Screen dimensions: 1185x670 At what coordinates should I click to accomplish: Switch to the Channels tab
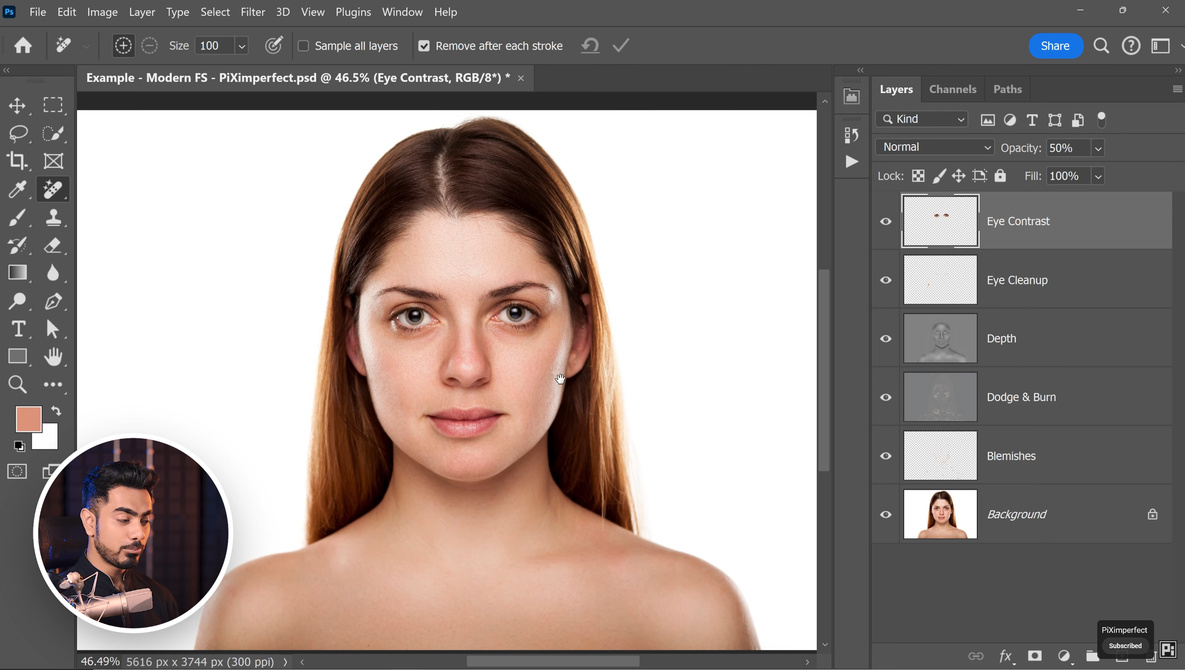point(952,89)
